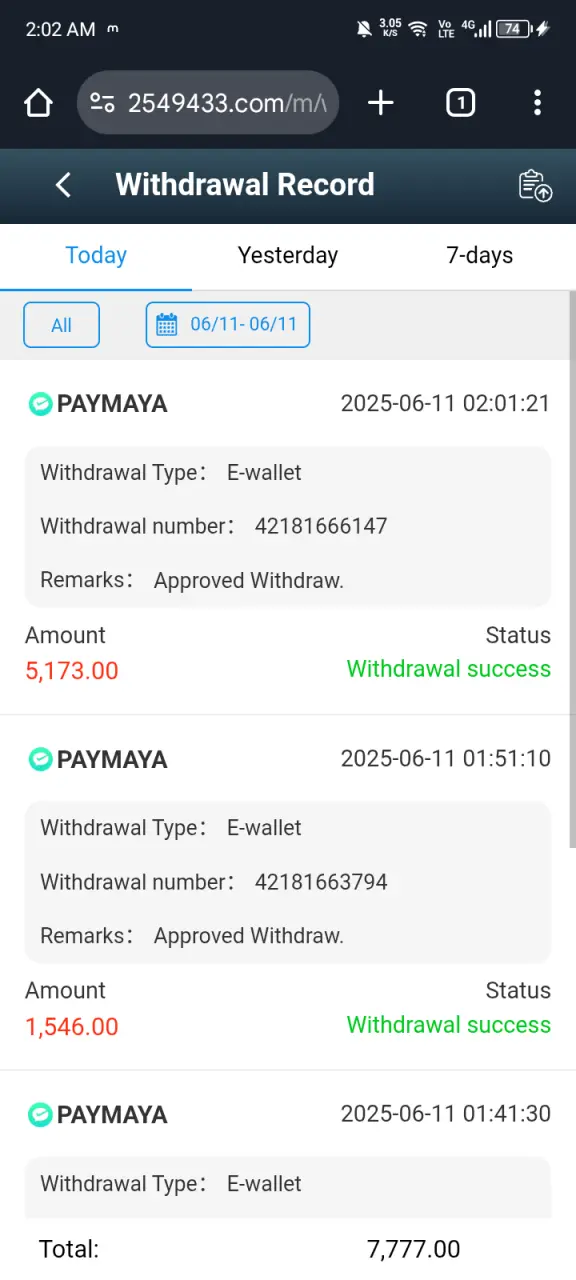Tap withdrawal number 42181663794

[x=321, y=882]
